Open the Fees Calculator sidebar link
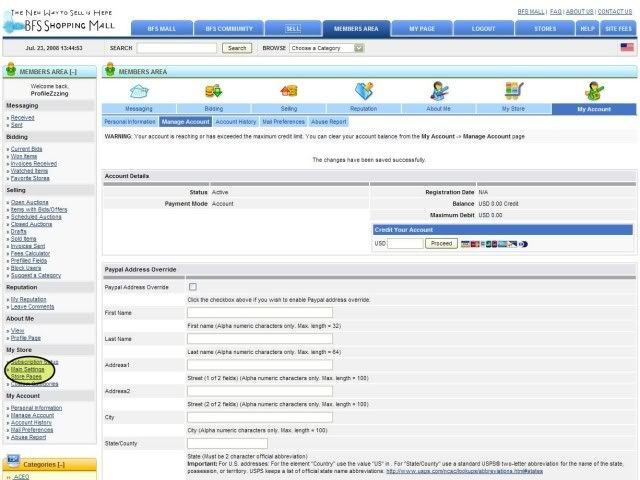The height and width of the screenshot is (480, 640). pos(30,253)
